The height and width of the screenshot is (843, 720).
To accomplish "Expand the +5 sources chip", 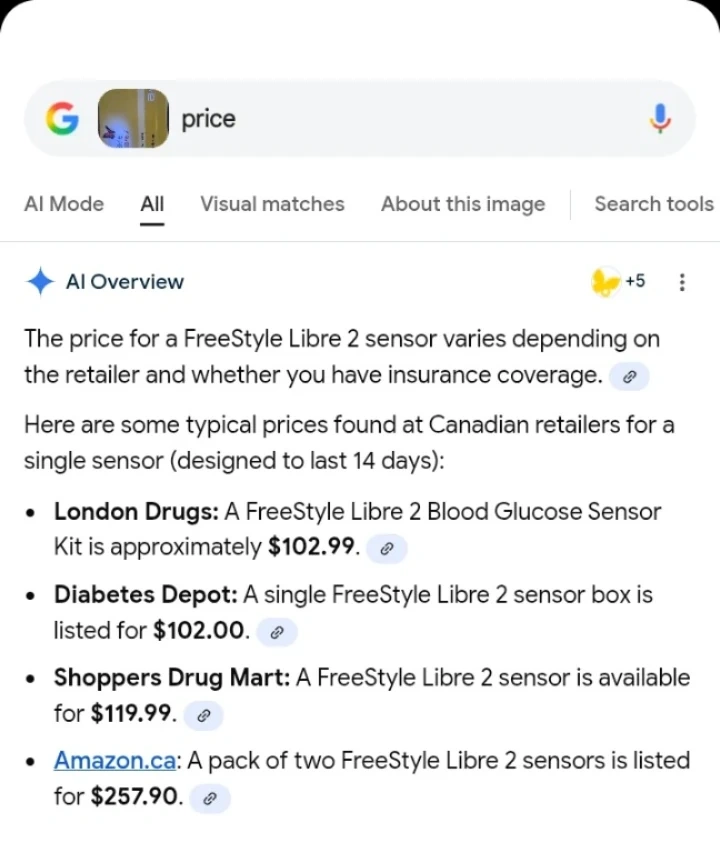I will tap(620, 282).
